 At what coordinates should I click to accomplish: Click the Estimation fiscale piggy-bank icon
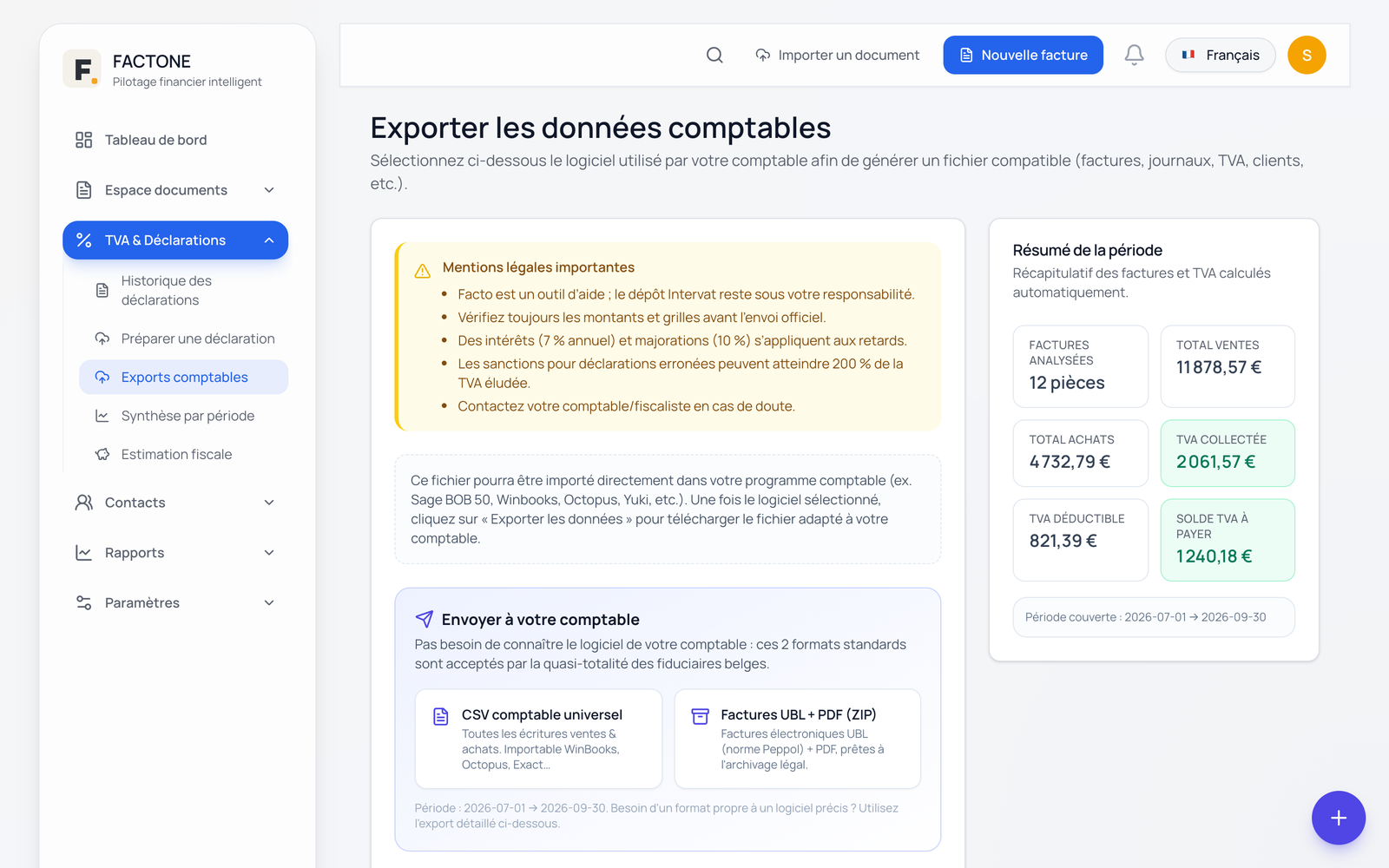102,454
